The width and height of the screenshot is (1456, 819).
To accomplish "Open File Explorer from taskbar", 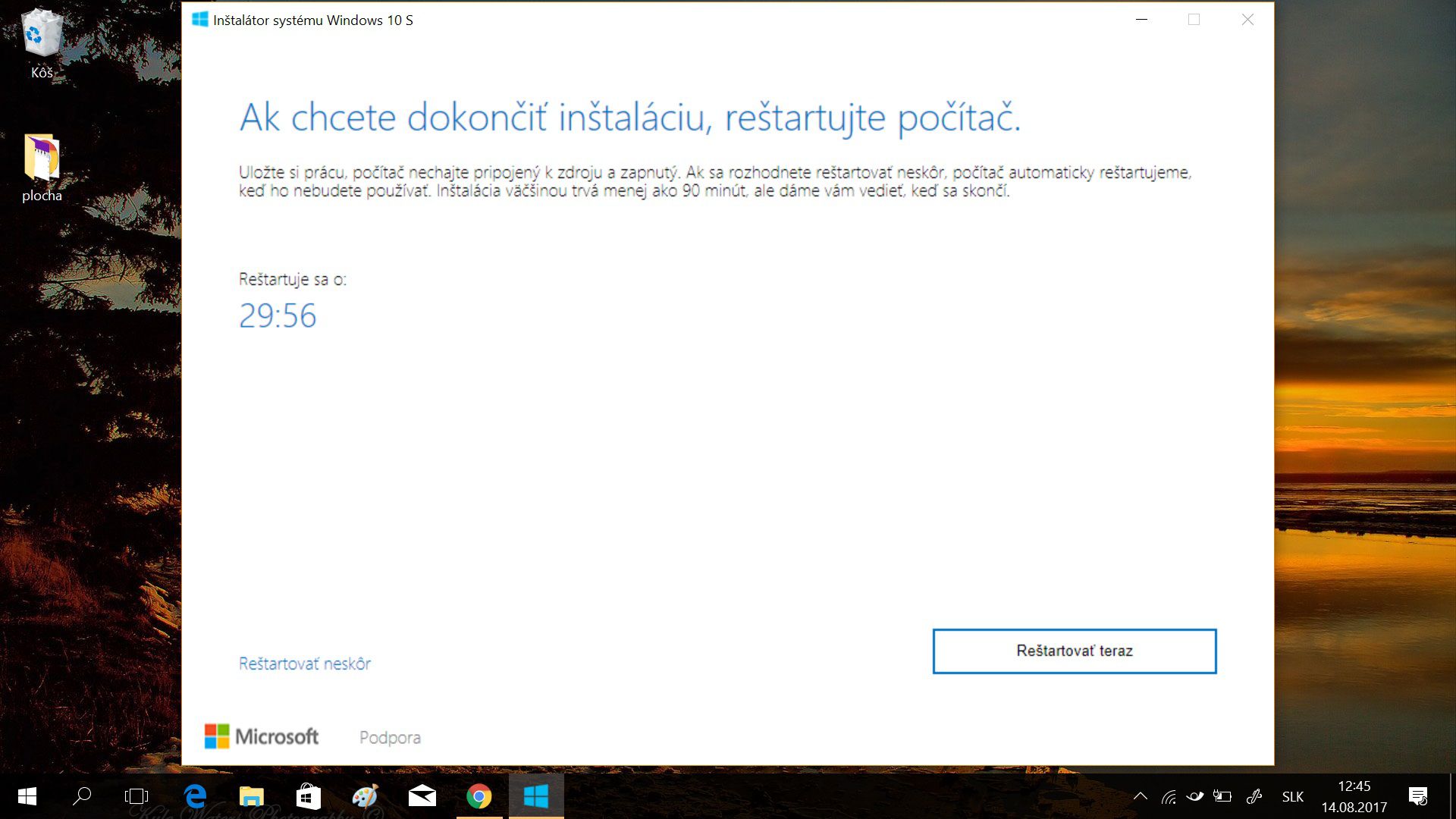I will pos(252,796).
